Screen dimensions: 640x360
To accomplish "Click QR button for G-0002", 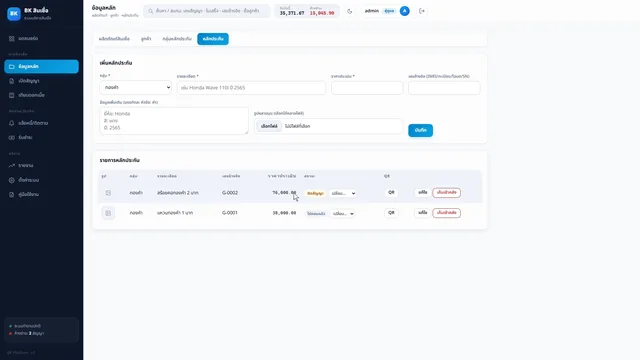I will click(391, 193).
